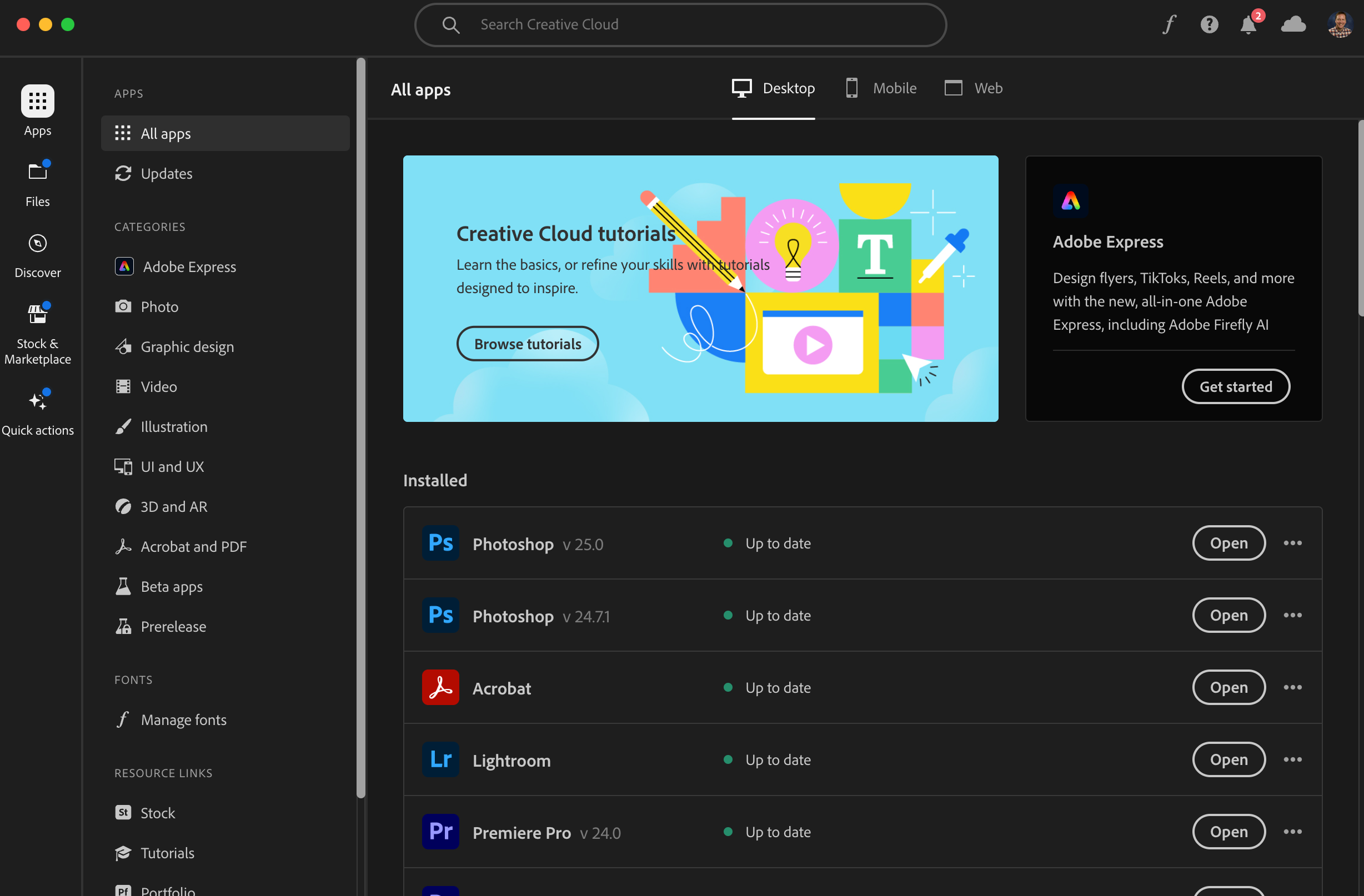Click the Browse tutorials button
Screen dimensions: 1364x896
[527, 344]
